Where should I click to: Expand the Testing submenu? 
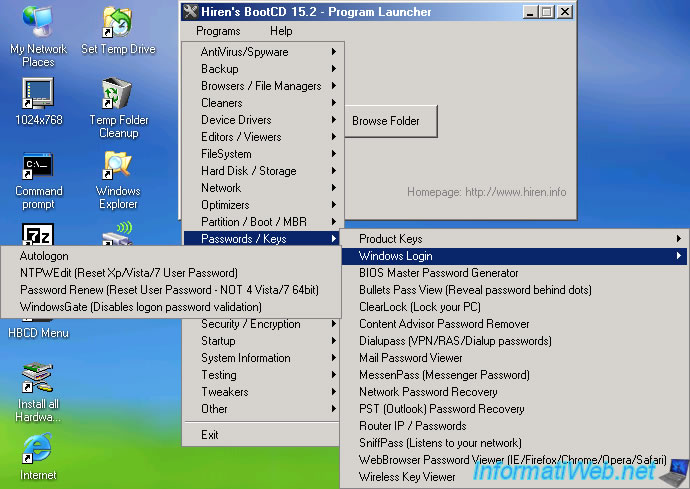(262, 375)
